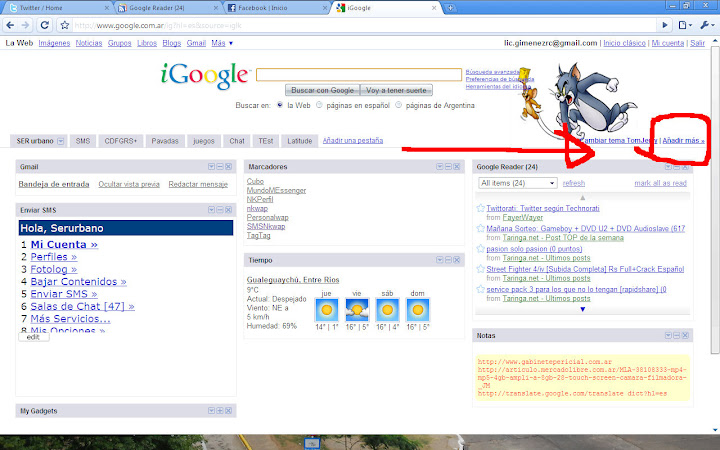Open the Añadir una pestaña link
Screen dimensions: 720x450
353,141
